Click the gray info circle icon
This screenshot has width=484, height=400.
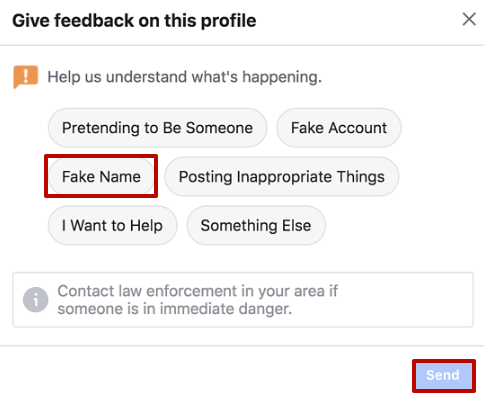point(36,300)
